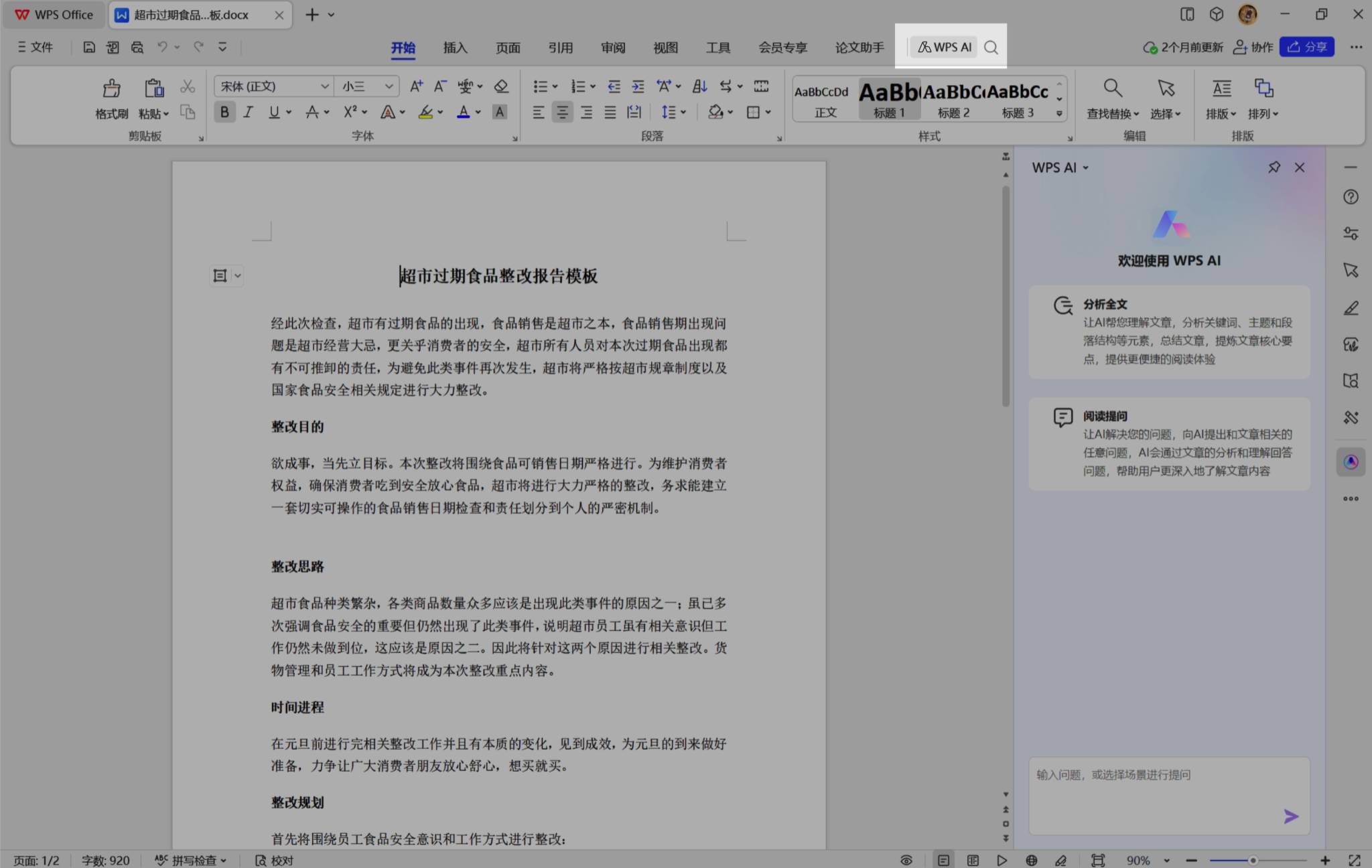Toggle eye protection mode in status bar
Viewport: 1372px width, 868px height.
906,860
